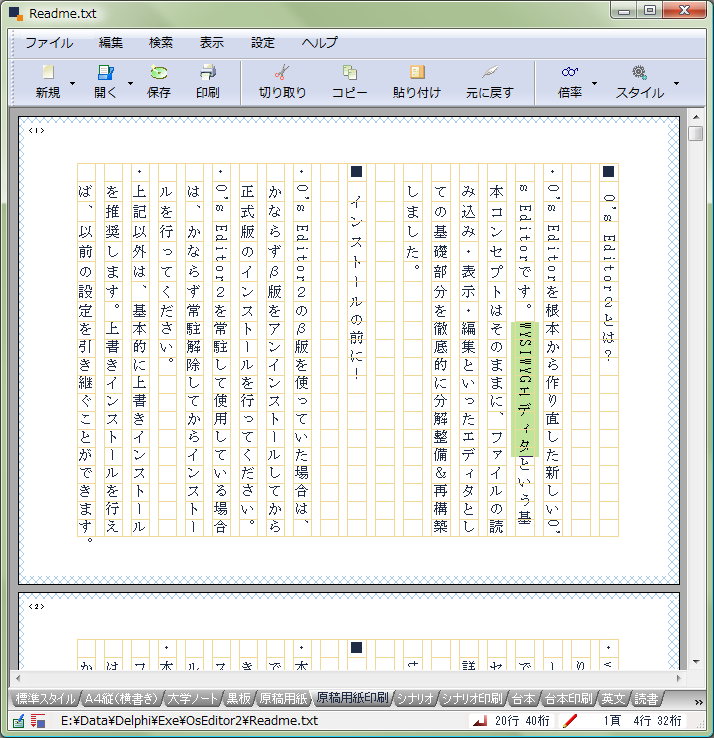Click the window resize grip at bottom right

700,724
